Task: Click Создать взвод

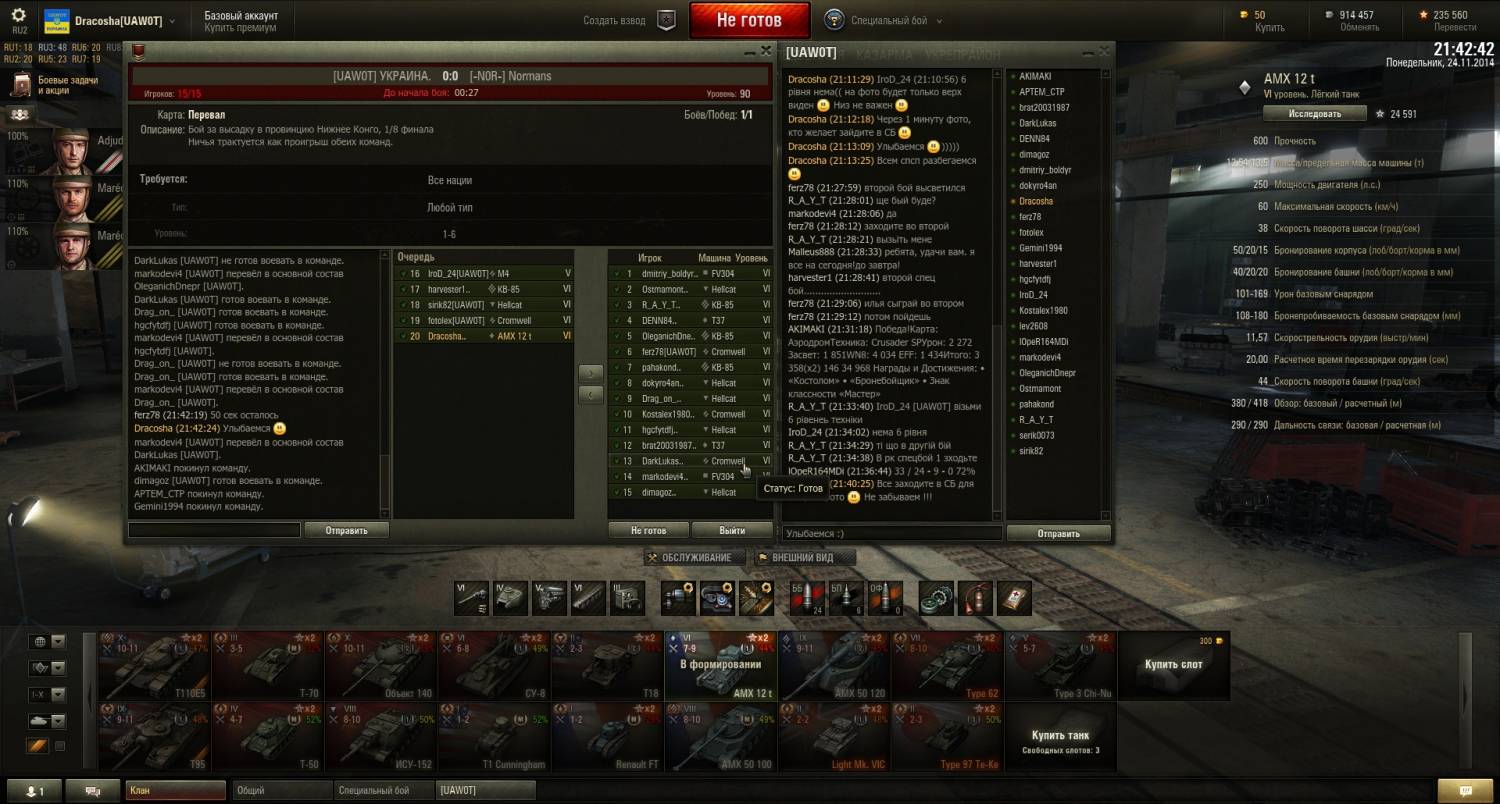Action: point(614,20)
